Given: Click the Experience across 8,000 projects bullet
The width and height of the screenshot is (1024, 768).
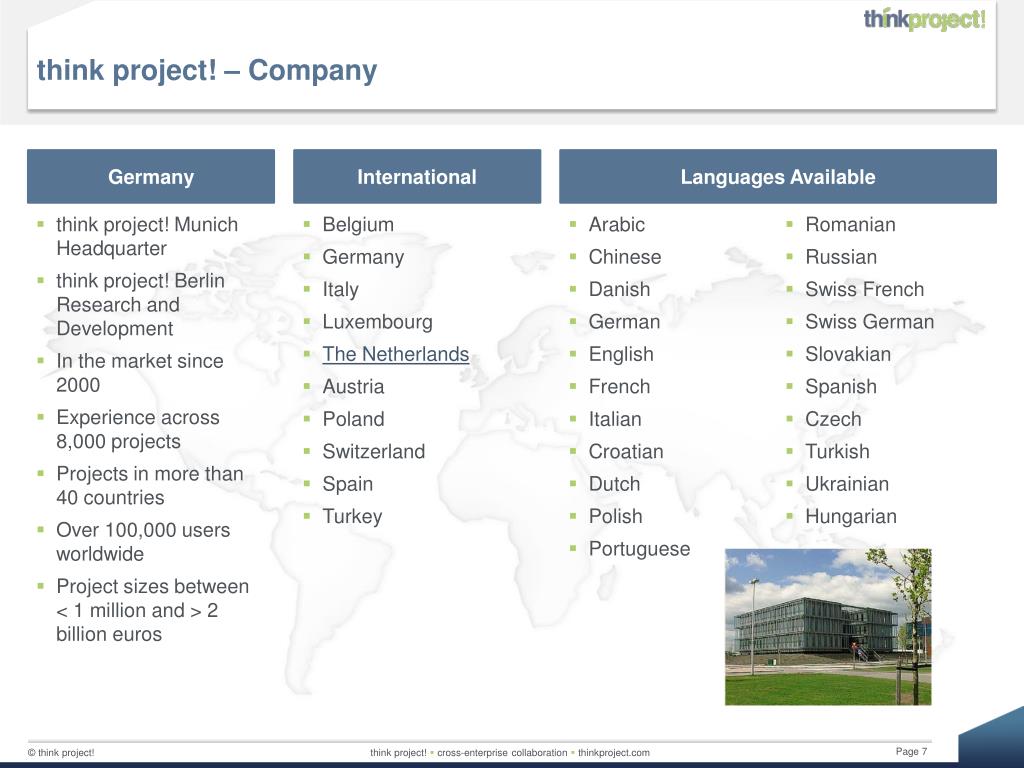Looking at the screenshot, I should (x=138, y=430).
